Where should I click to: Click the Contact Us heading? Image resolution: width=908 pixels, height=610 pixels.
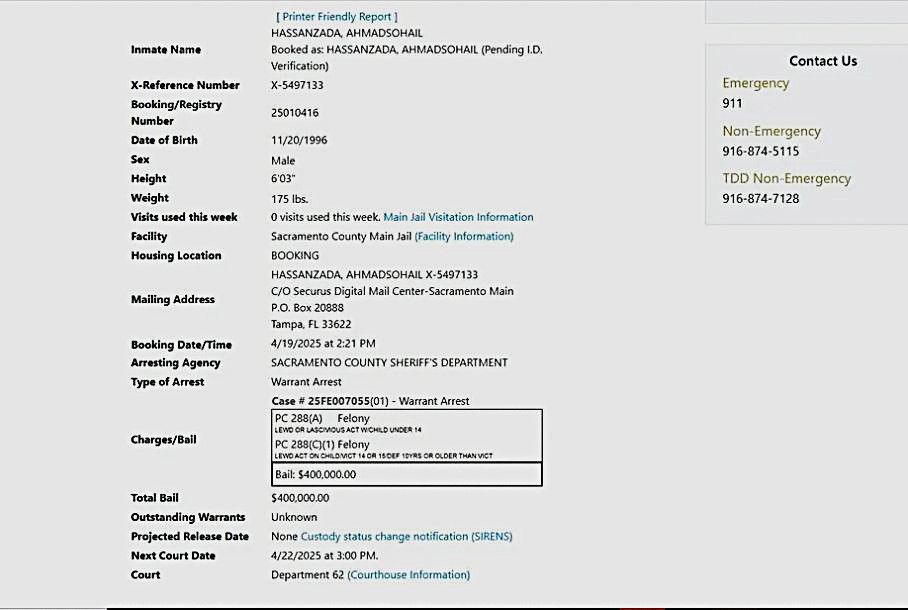click(822, 61)
